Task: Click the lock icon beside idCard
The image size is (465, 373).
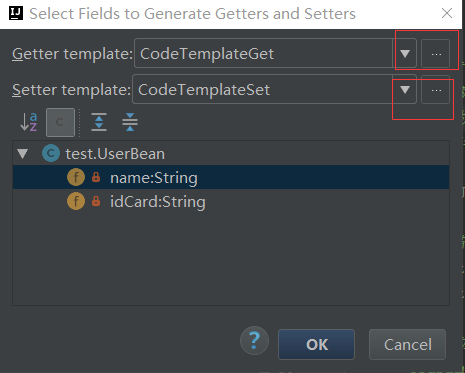Action: pyautogui.click(x=96, y=201)
